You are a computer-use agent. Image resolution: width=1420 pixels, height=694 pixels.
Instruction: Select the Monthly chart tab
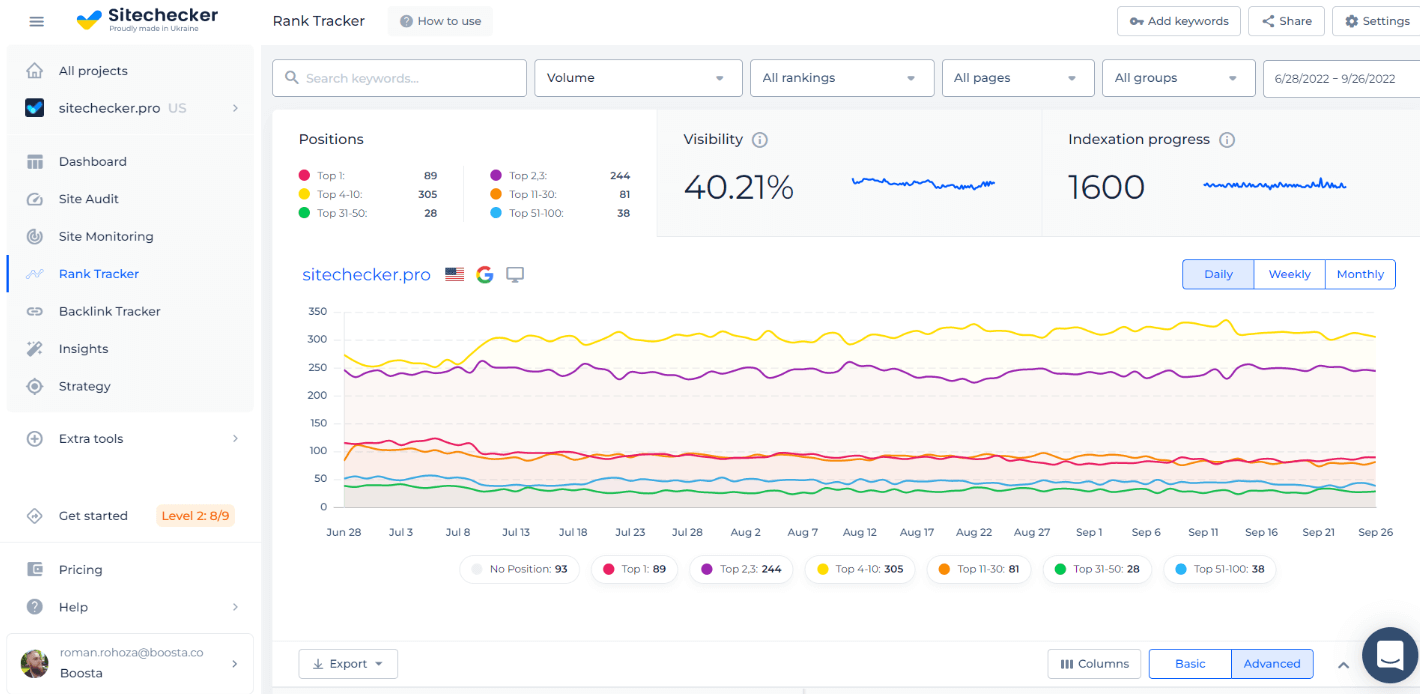click(x=1360, y=274)
